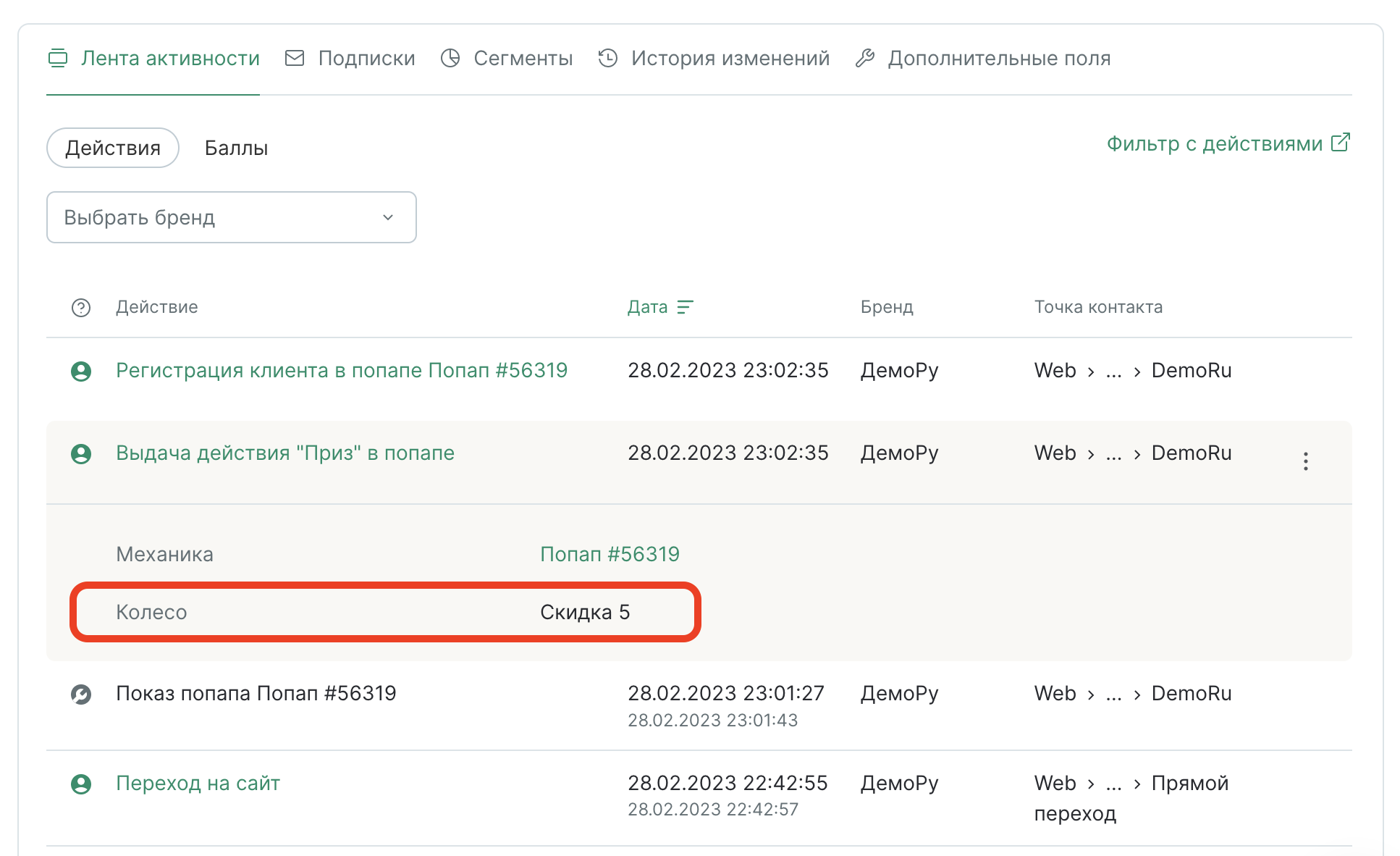Click Web in the Показ попапа row
The image size is (1400, 856).
[1055, 693]
